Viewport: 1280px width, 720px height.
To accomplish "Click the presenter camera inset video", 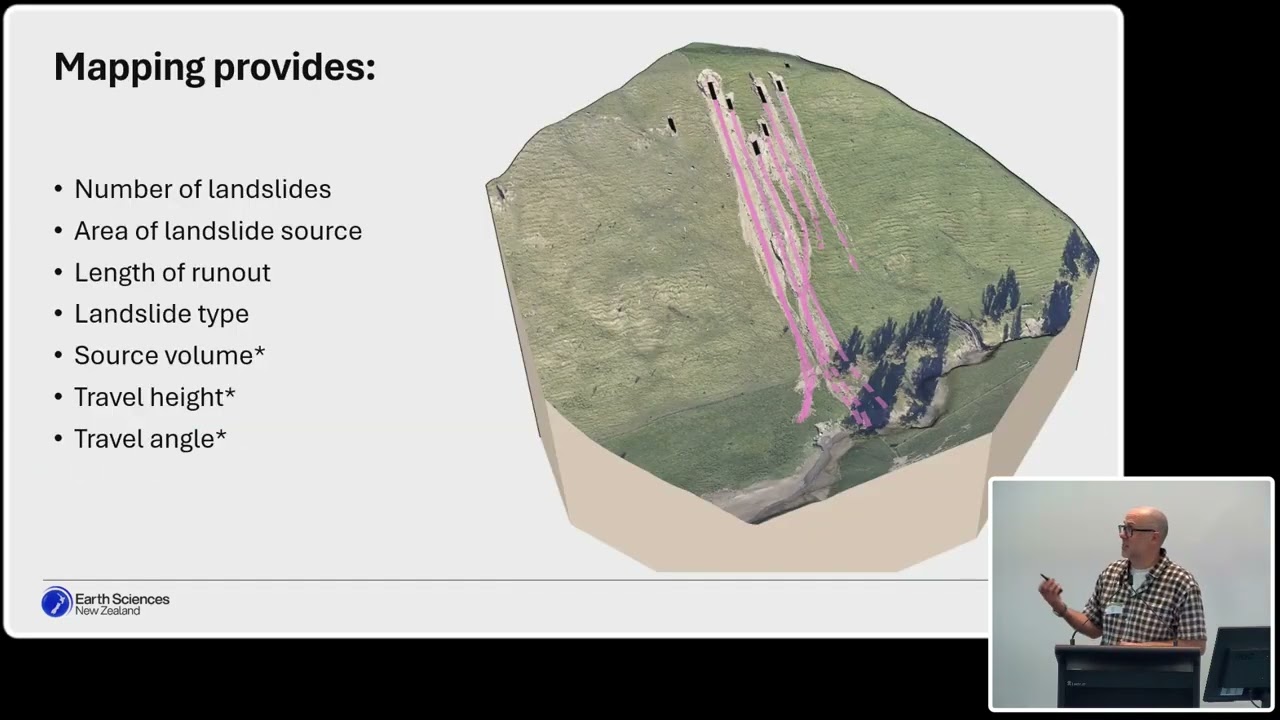I will click(x=1131, y=595).
